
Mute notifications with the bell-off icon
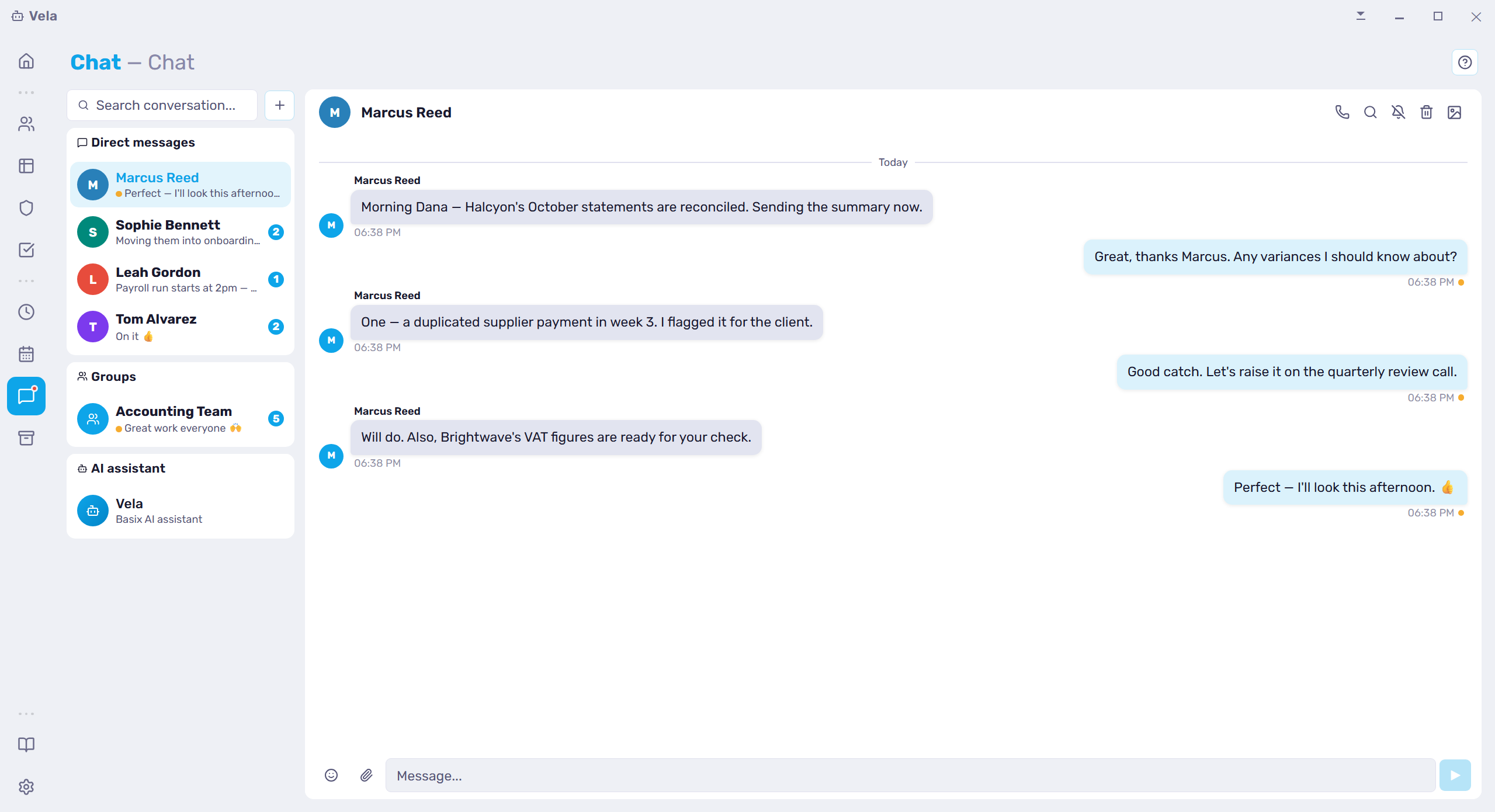tap(1398, 112)
